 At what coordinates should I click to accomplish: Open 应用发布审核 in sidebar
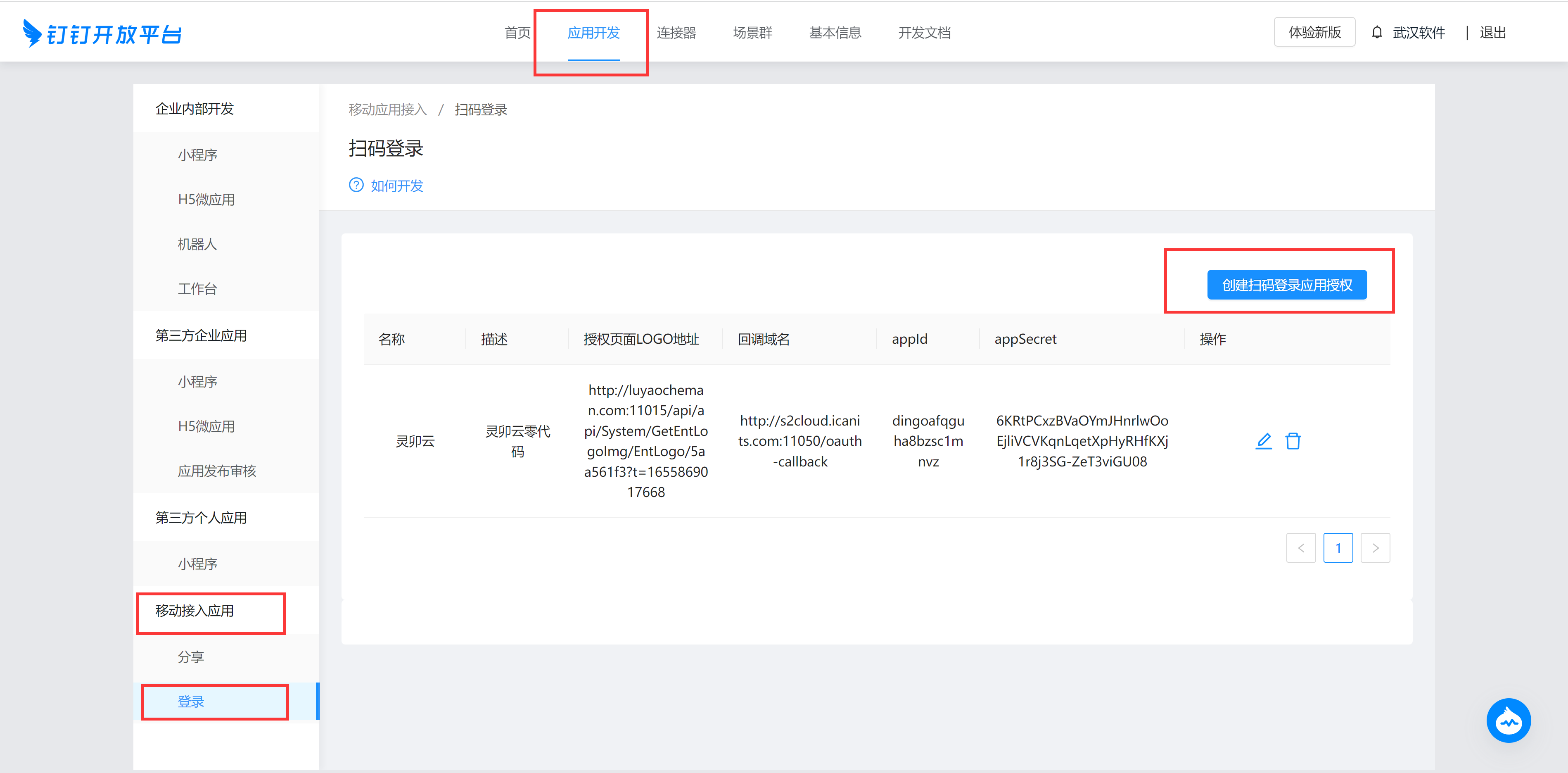(x=217, y=471)
